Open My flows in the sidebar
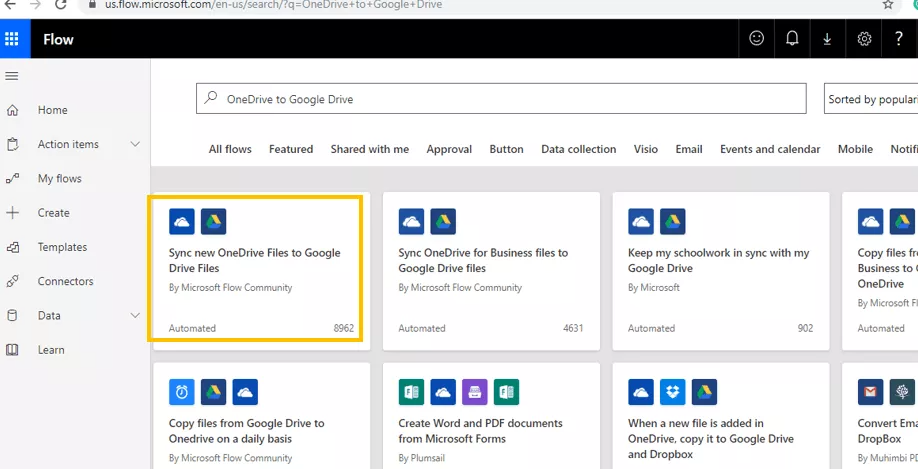 click(x=60, y=179)
